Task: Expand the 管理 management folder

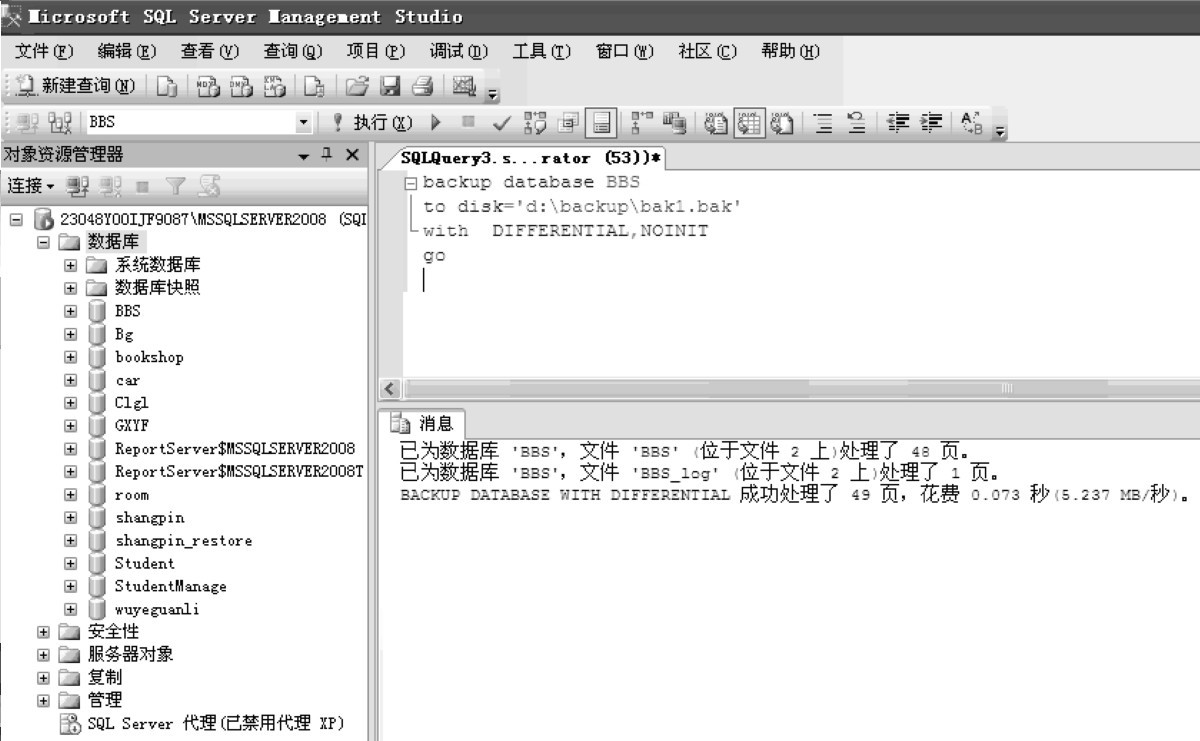Action: tap(43, 700)
